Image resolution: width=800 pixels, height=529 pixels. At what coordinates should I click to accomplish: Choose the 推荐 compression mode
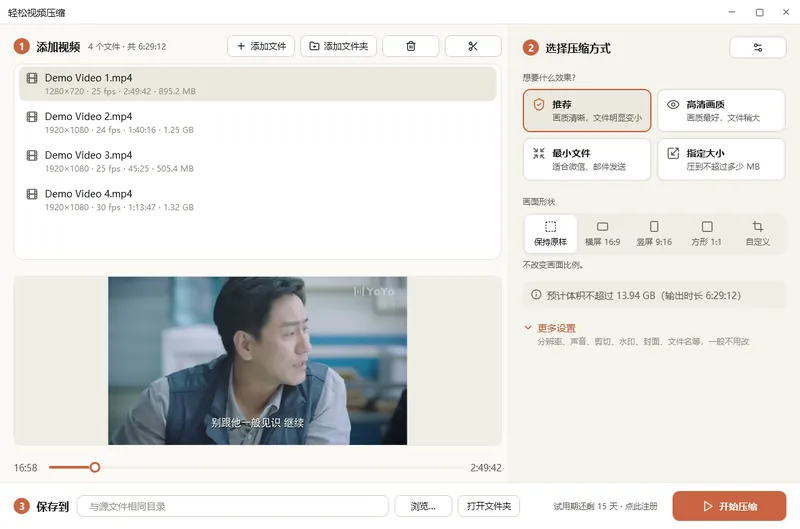(x=587, y=111)
